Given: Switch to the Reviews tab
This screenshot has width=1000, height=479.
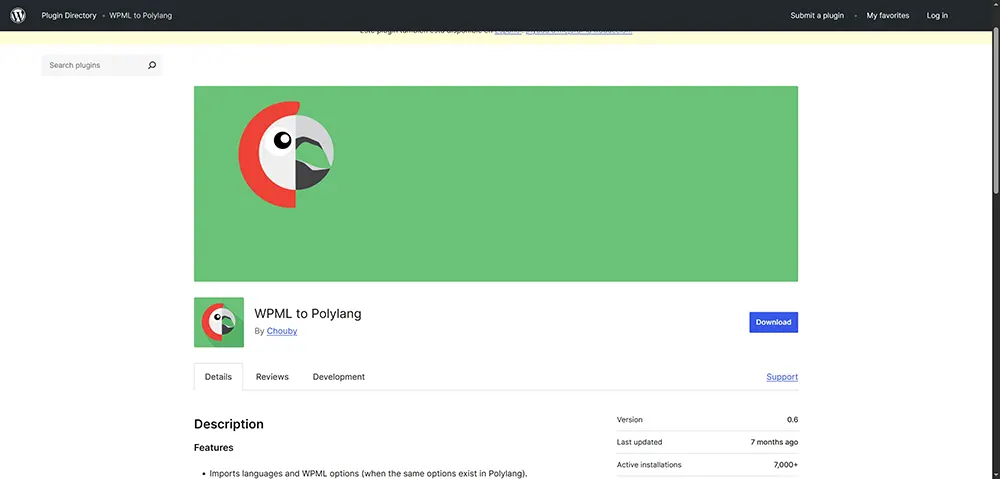Looking at the screenshot, I should click(x=272, y=377).
